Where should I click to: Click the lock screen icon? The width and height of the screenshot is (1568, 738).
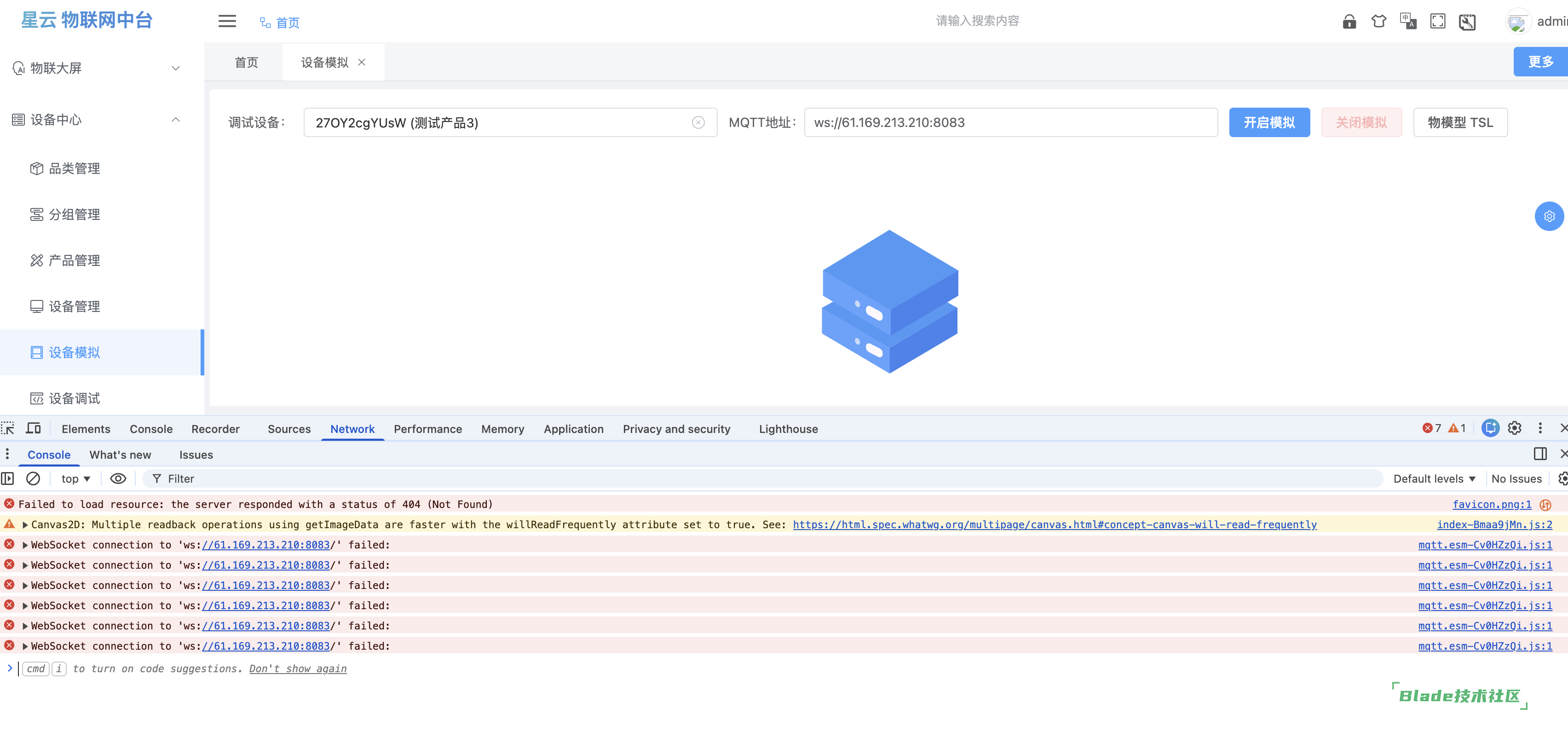(1349, 22)
